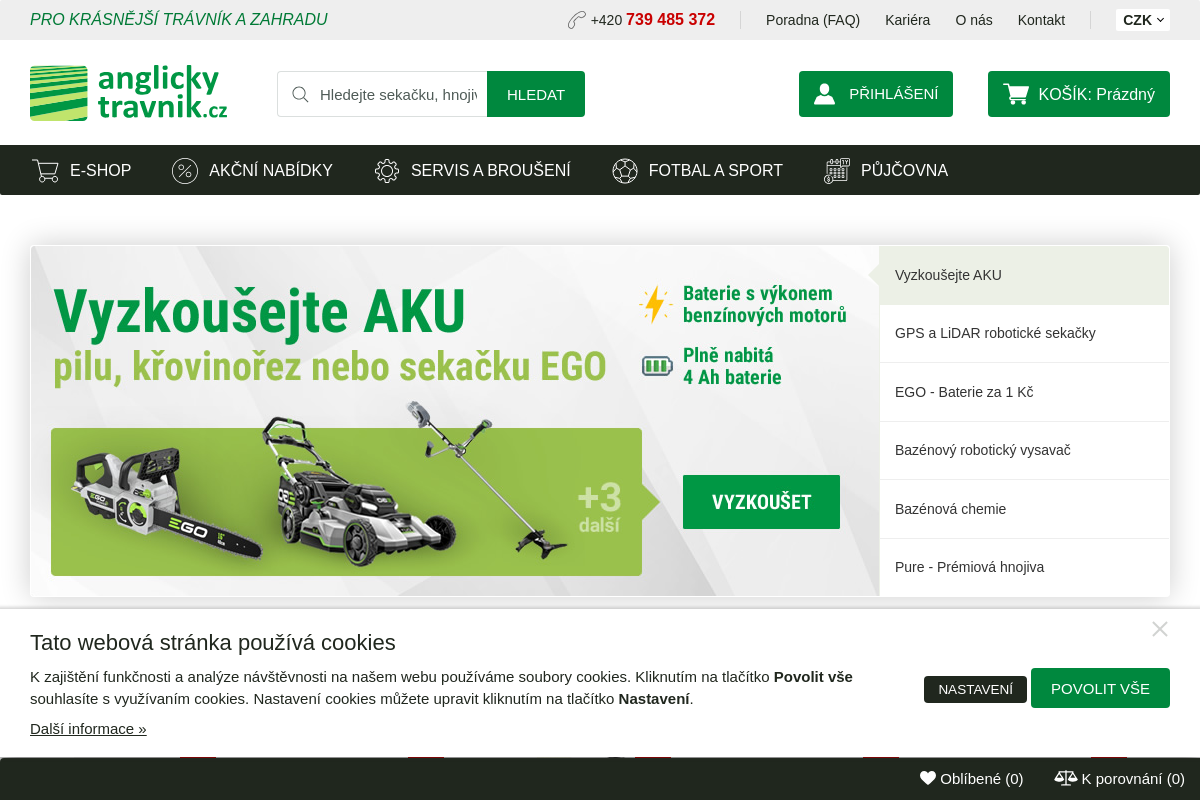Open the Další informace link

point(88,729)
